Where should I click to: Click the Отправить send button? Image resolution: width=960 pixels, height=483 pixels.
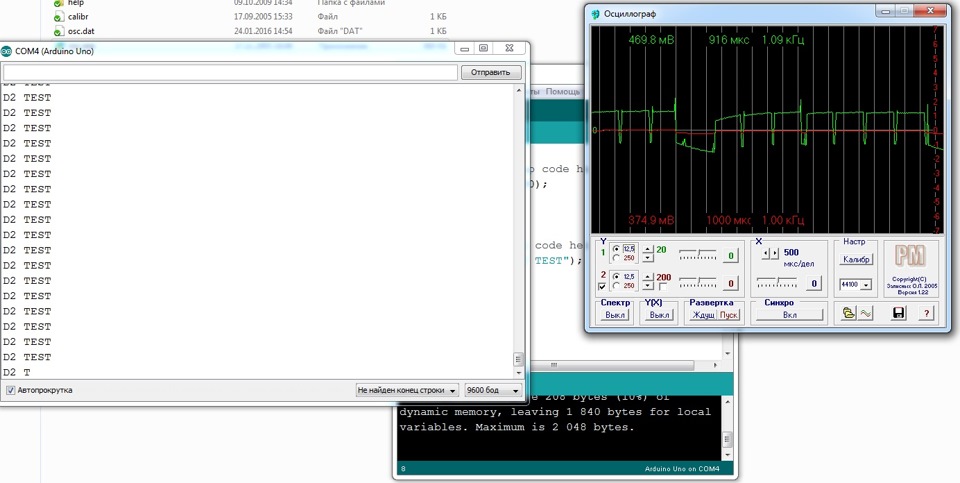coord(490,72)
